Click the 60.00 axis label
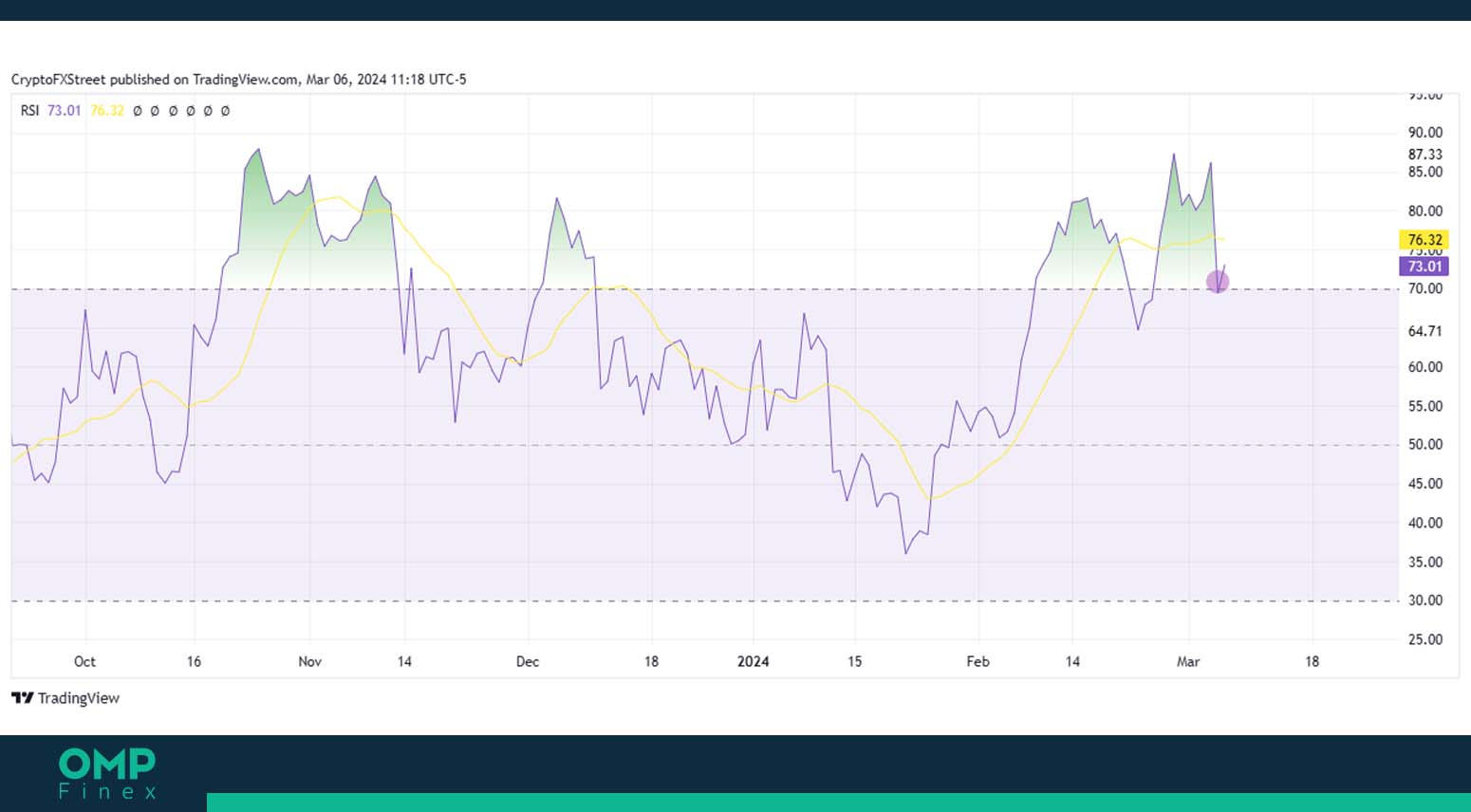1471x812 pixels. pyautogui.click(x=1425, y=367)
